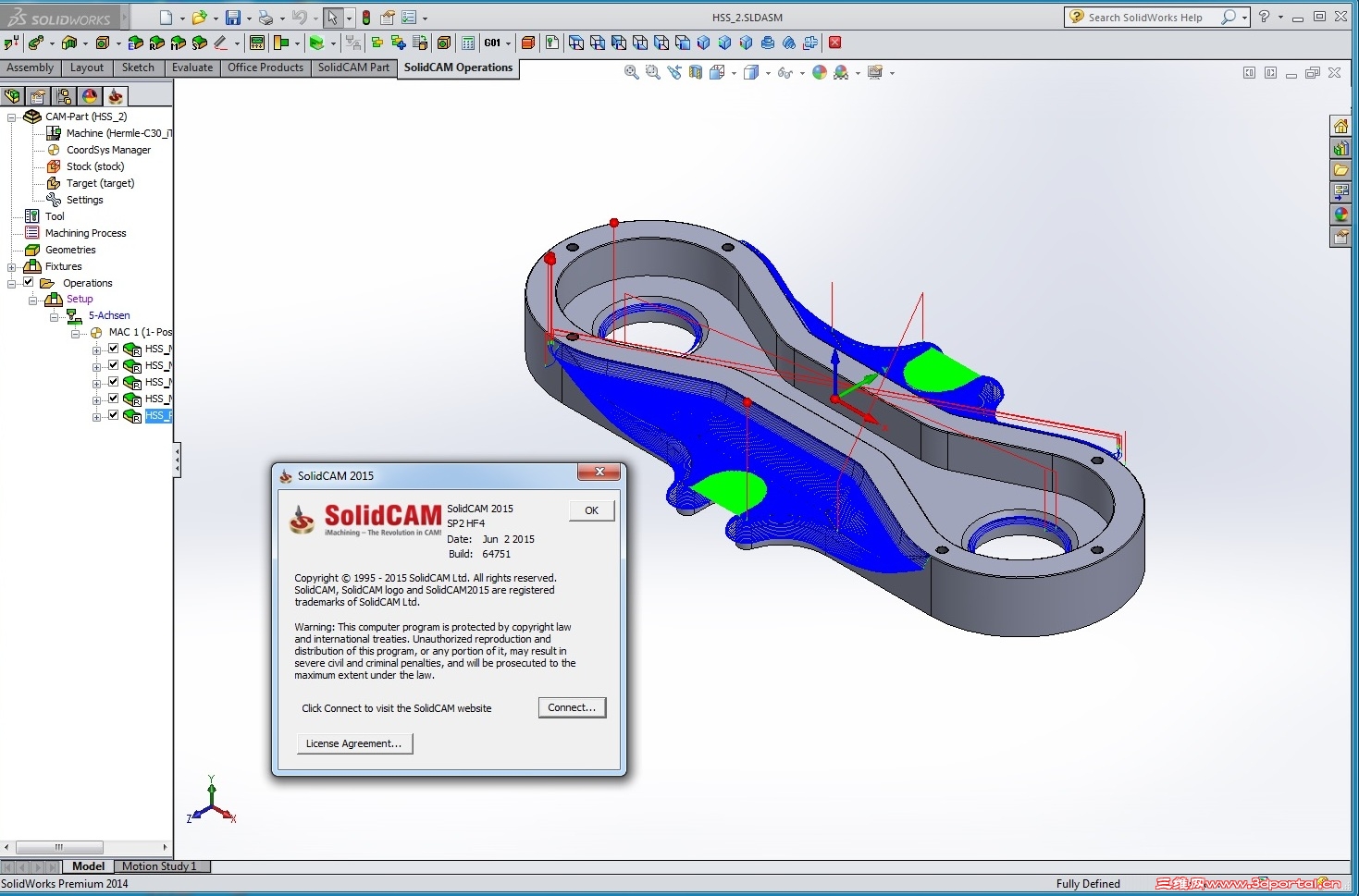Select "Target (target)" in the tree

click(x=100, y=183)
